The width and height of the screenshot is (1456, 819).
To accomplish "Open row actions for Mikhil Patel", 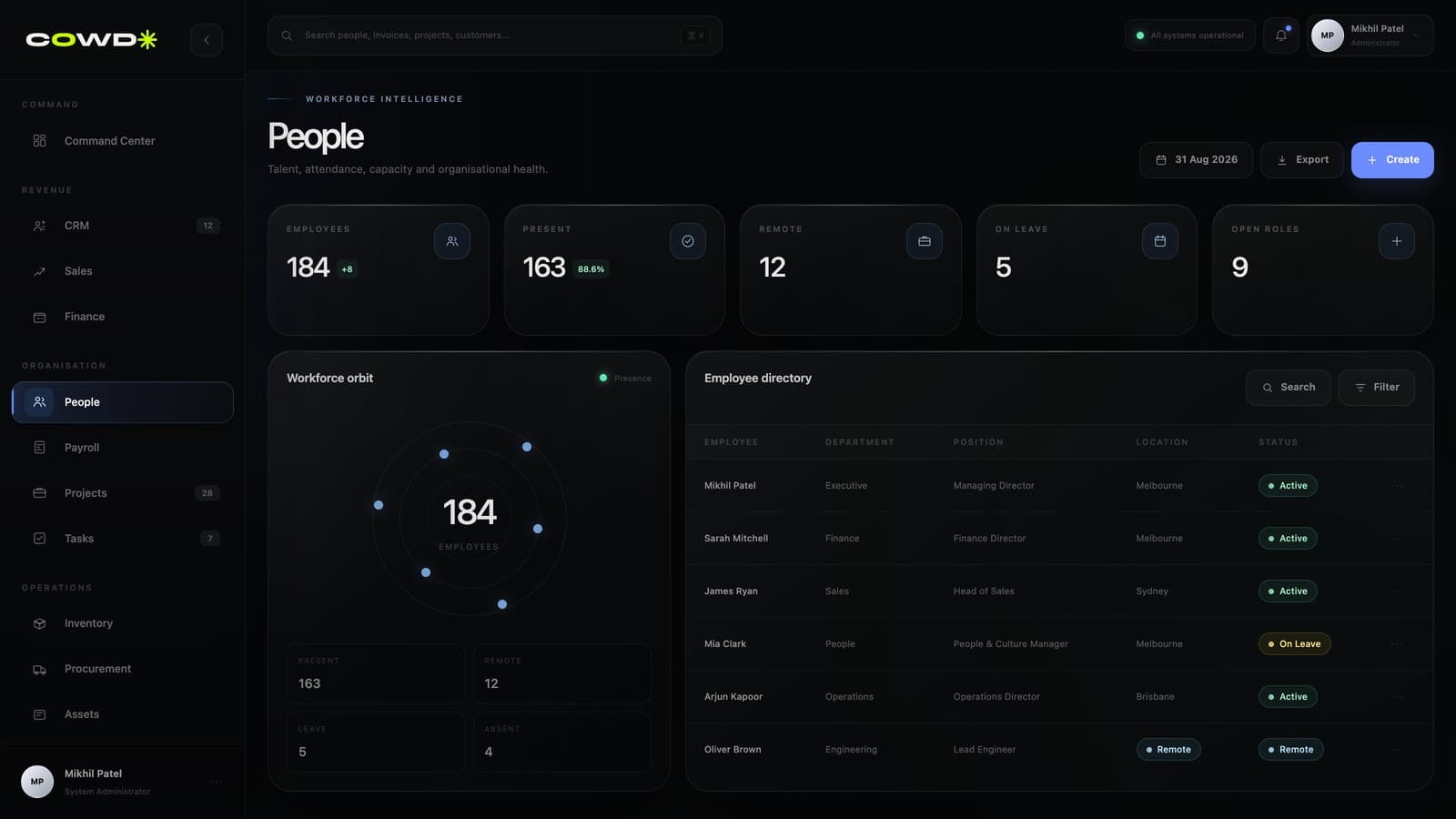I will (1397, 486).
